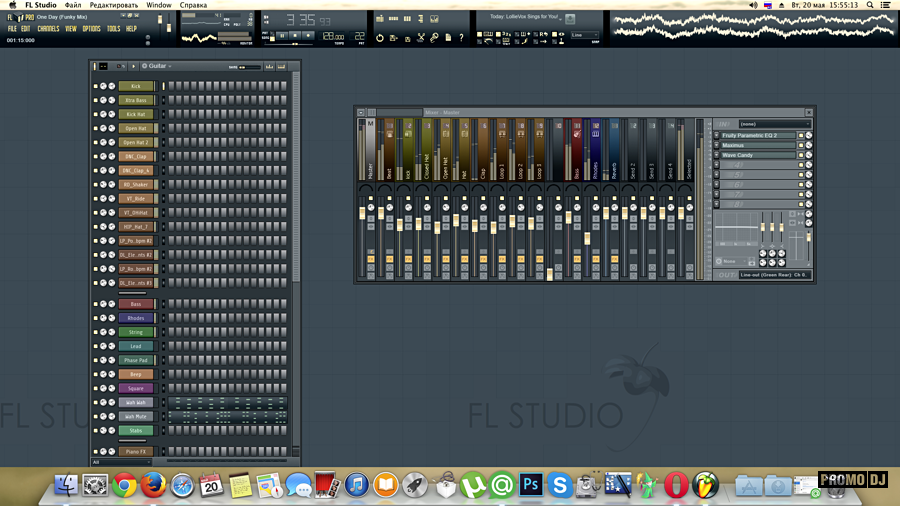The height and width of the screenshot is (506, 900).
Task: Open Skype from the dock
Action: [x=560, y=485]
